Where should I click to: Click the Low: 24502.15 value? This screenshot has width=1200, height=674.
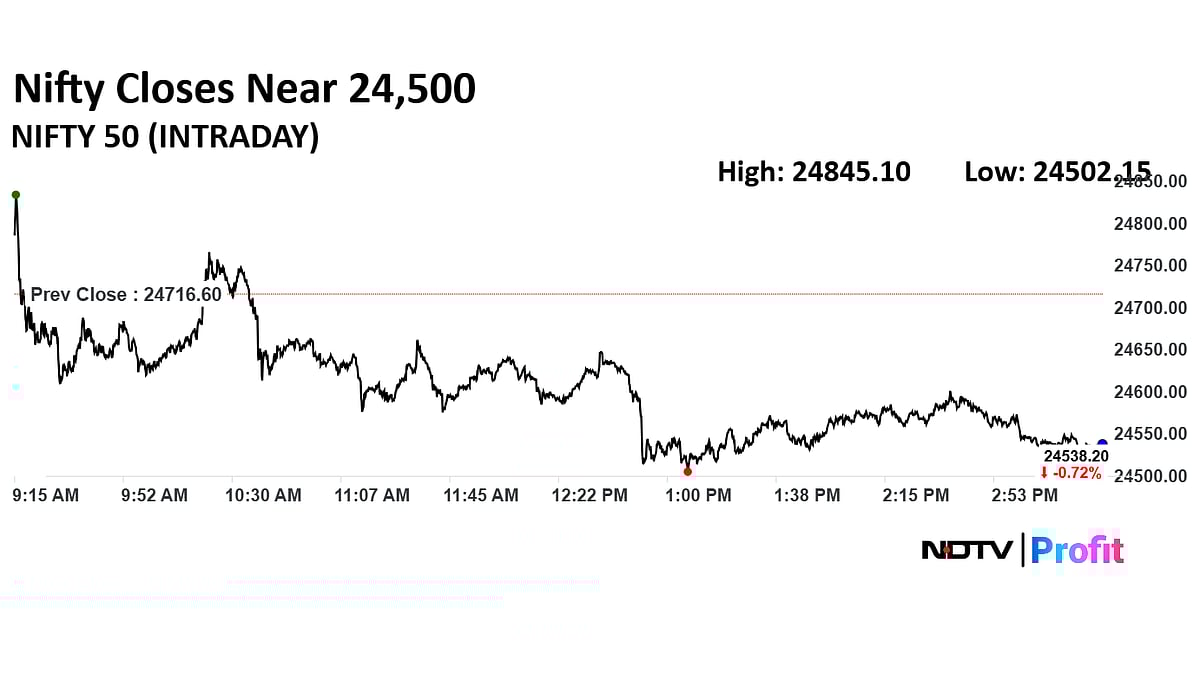(1057, 172)
